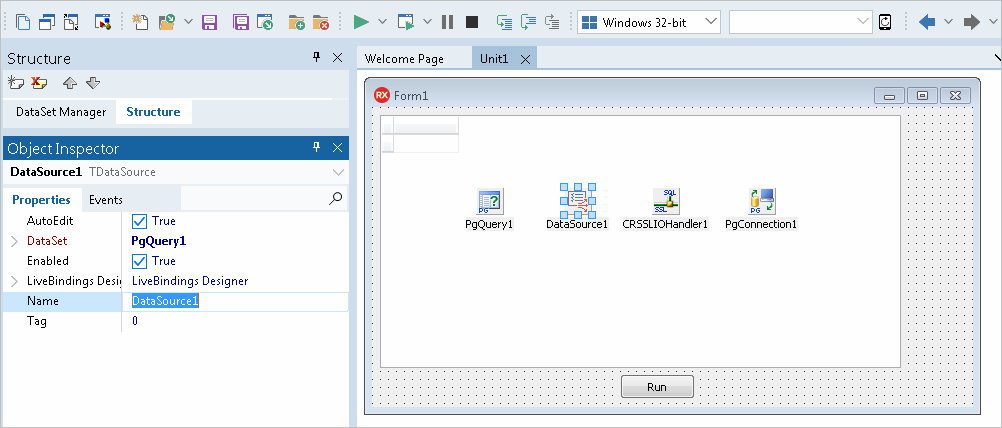The width and height of the screenshot is (1002, 428).
Task: Click Run Without Debugging icon
Action: pyautogui.click(x=406, y=22)
